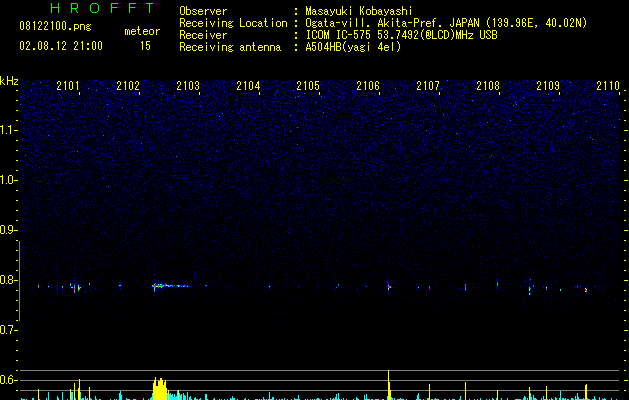Viewport: 629px width, 400px height.
Task: Click the 2110 time marker
Action: coord(608,86)
